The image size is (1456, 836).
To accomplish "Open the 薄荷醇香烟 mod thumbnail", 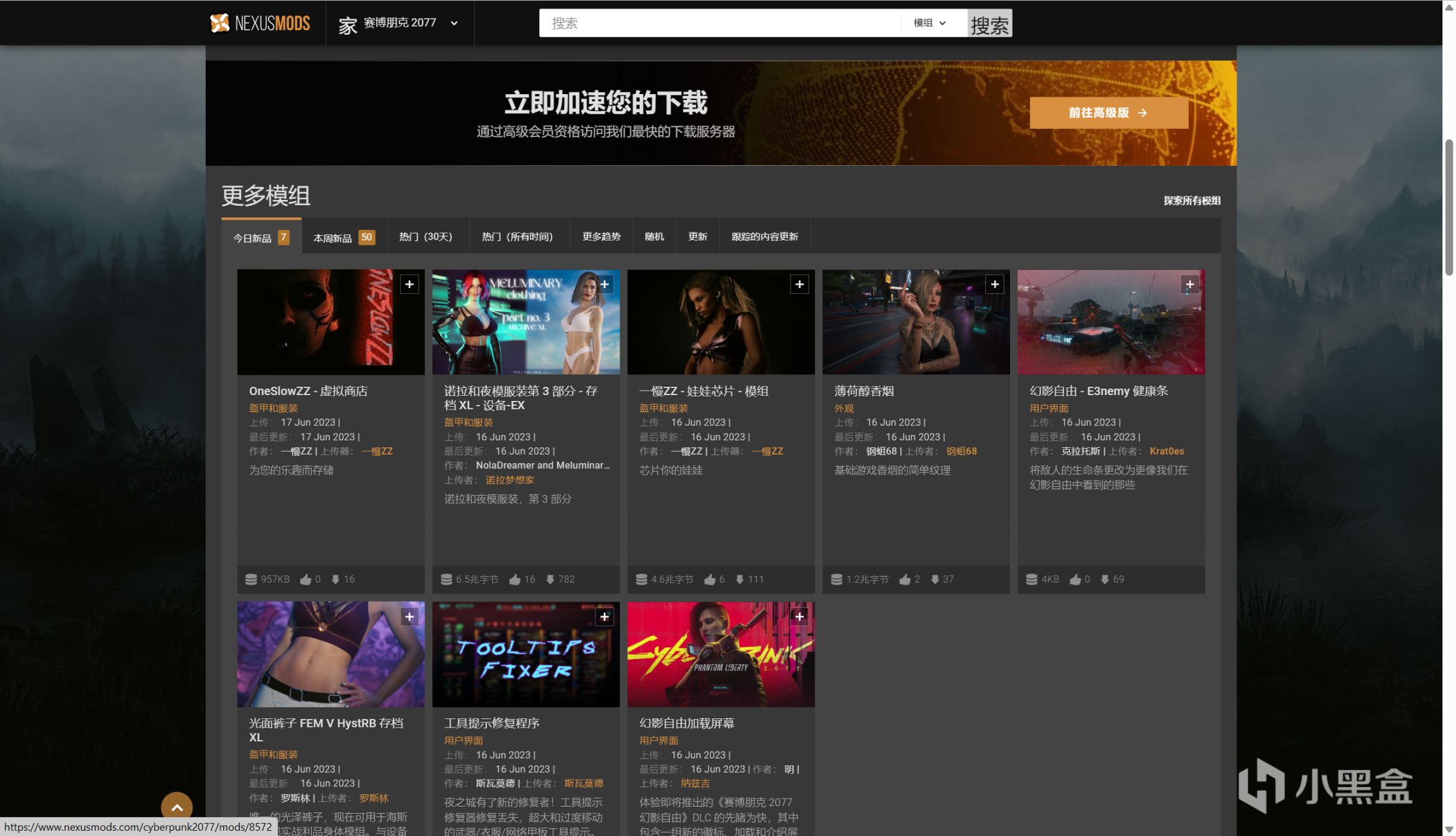I will point(915,322).
